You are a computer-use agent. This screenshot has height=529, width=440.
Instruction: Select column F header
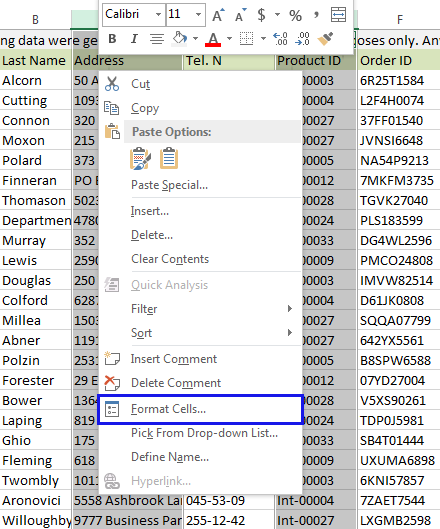(399, 20)
